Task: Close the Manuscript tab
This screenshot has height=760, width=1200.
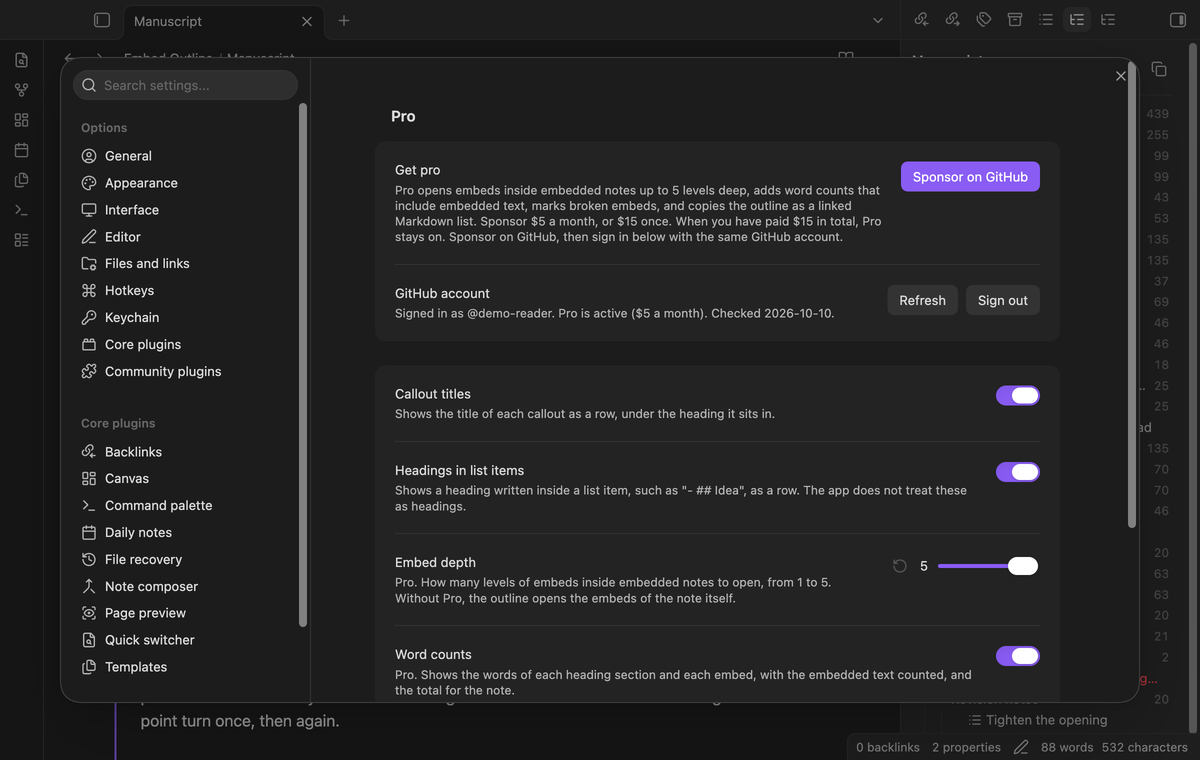Action: 307,21
